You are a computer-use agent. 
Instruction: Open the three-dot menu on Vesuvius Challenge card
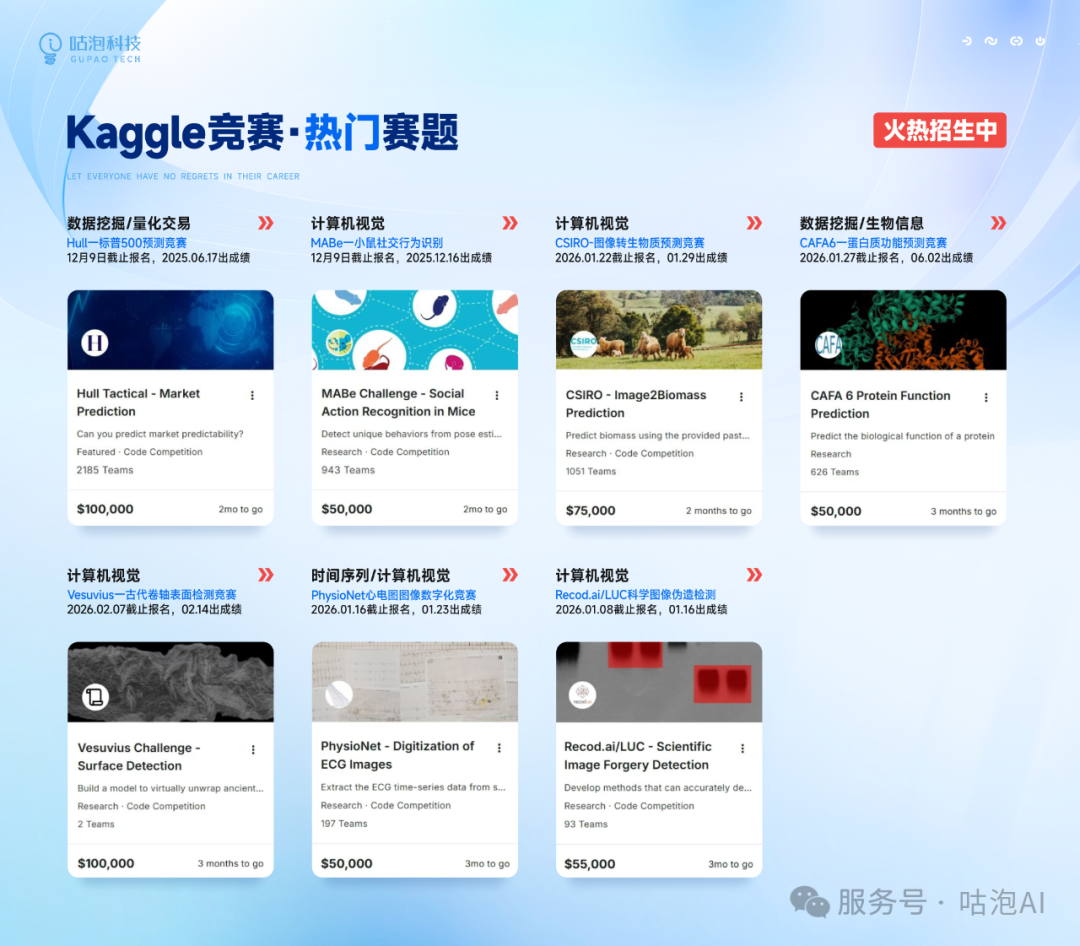point(253,750)
